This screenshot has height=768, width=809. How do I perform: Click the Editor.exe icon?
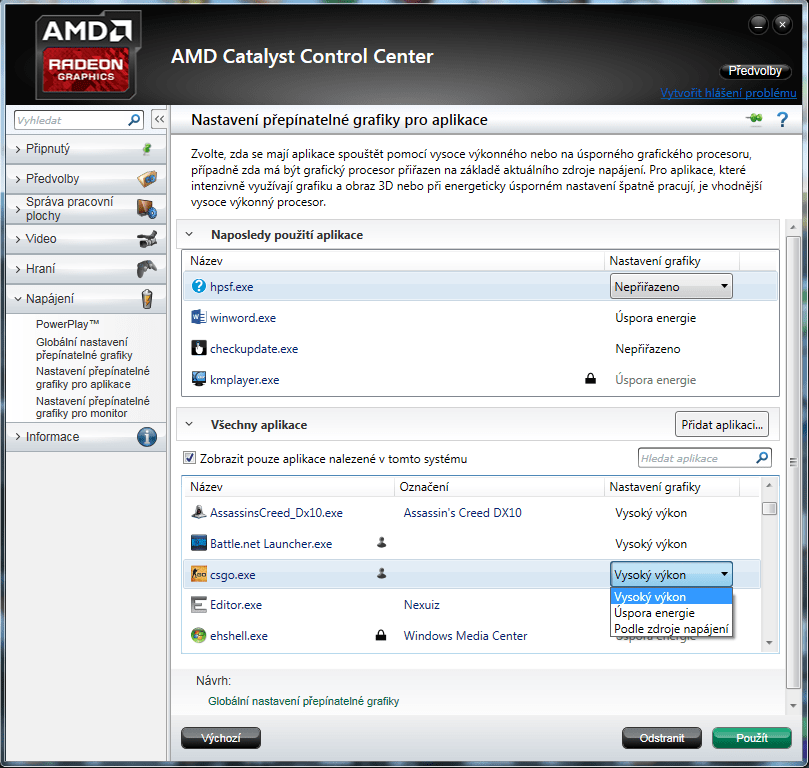coord(199,604)
